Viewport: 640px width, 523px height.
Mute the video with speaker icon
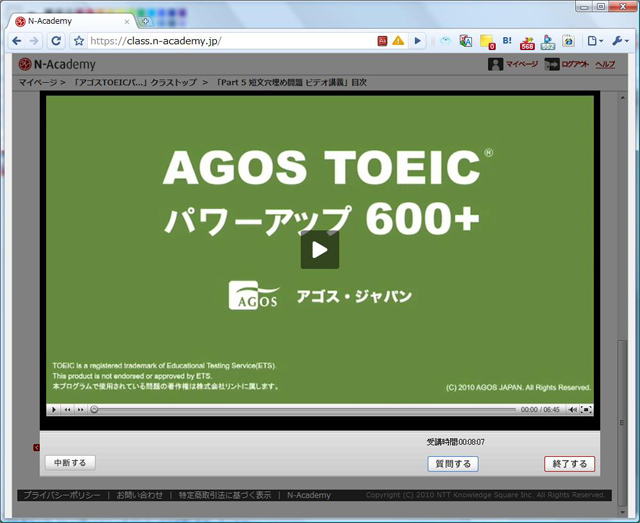(573, 409)
